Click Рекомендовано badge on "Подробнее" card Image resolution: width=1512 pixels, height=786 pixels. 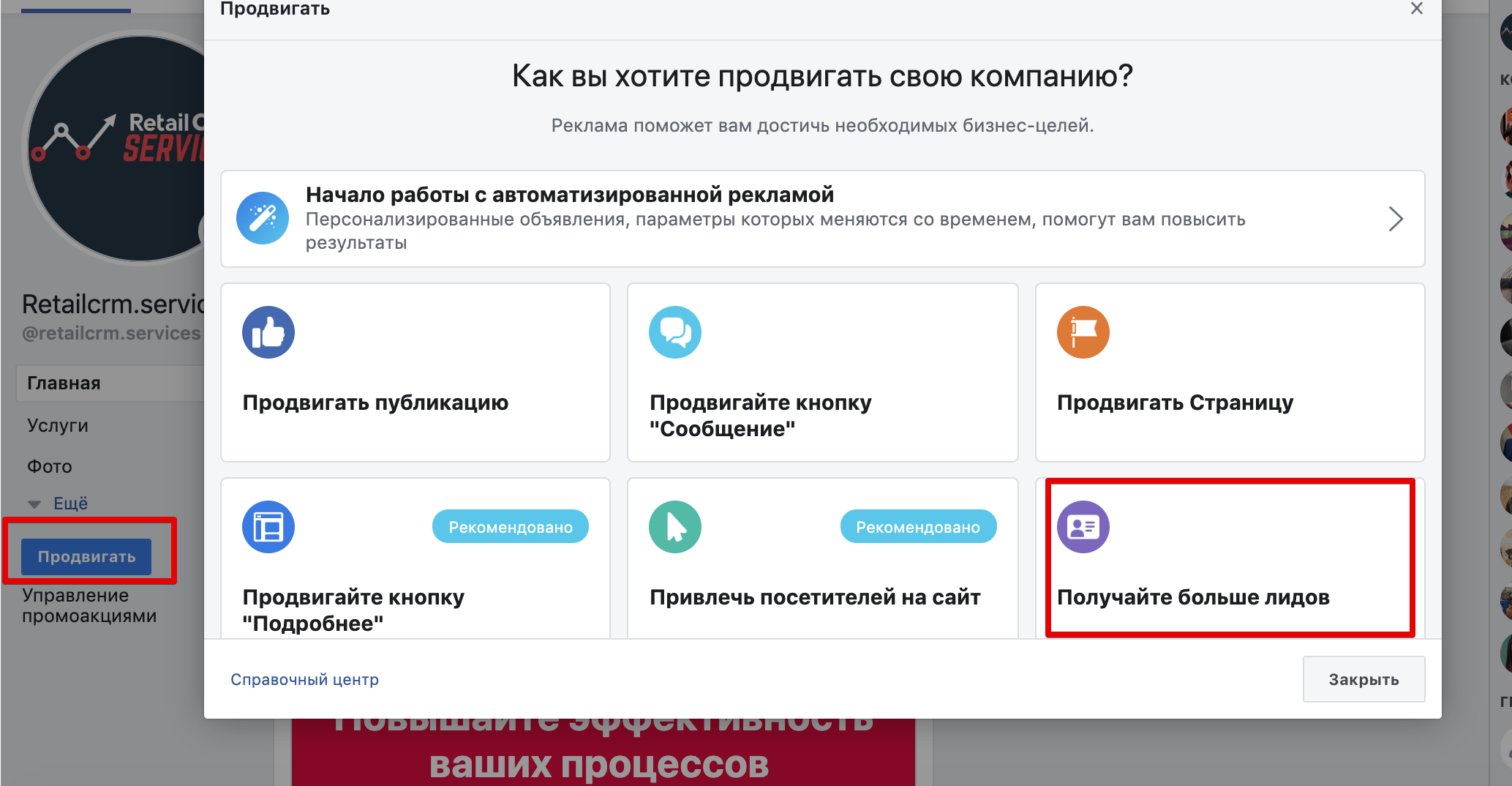pyautogui.click(x=511, y=527)
